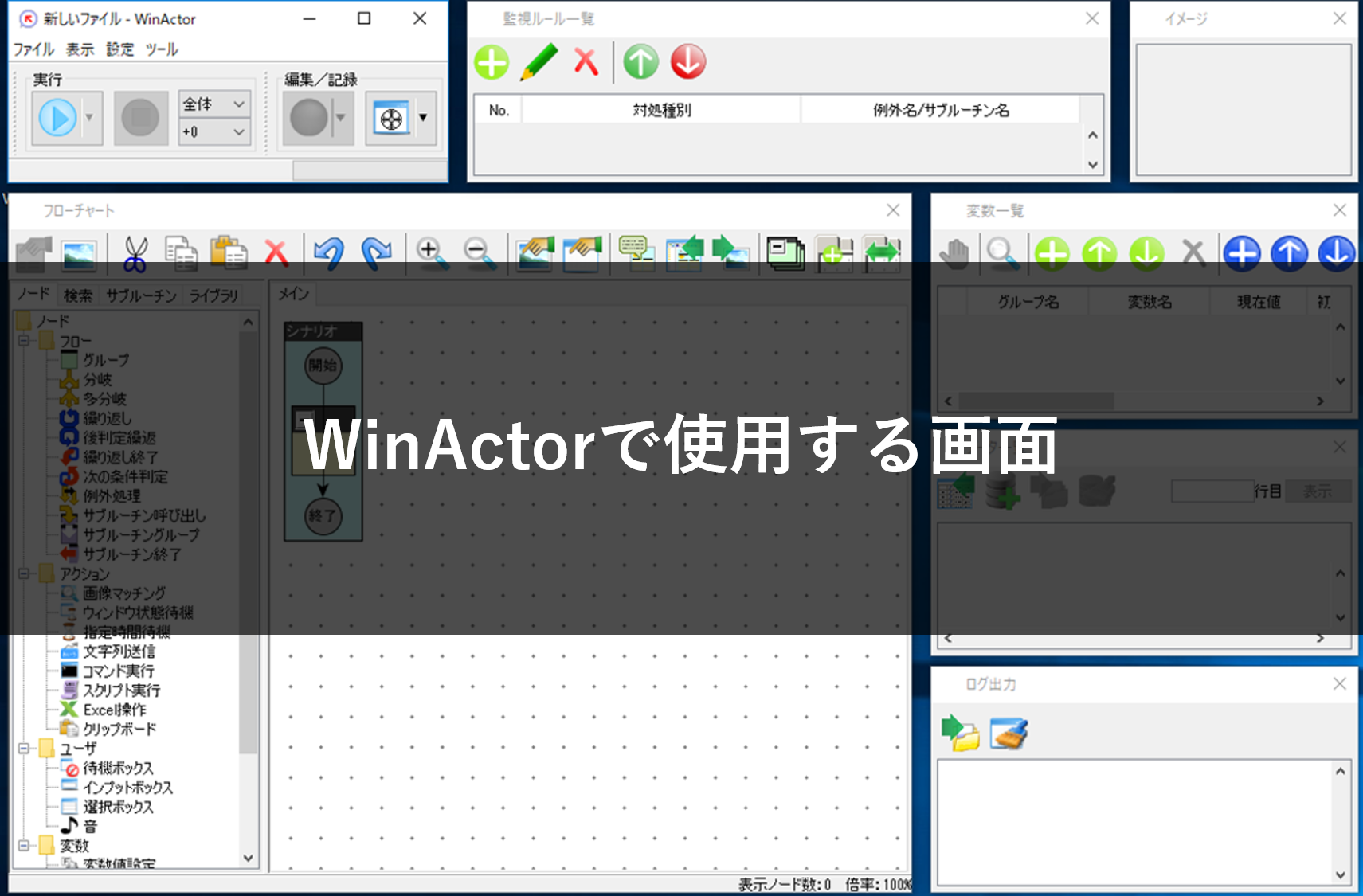The width and height of the screenshot is (1363, 896).
Task: Add a monitoring rule with green plus
Action: (x=492, y=62)
